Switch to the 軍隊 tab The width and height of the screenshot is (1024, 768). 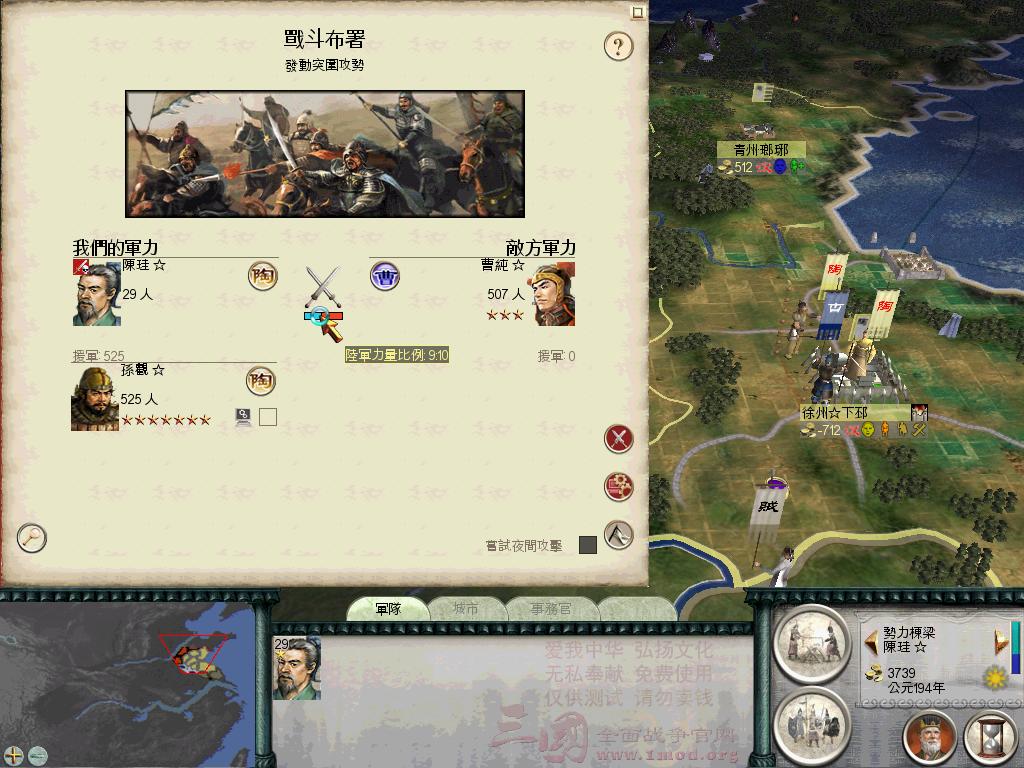388,609
